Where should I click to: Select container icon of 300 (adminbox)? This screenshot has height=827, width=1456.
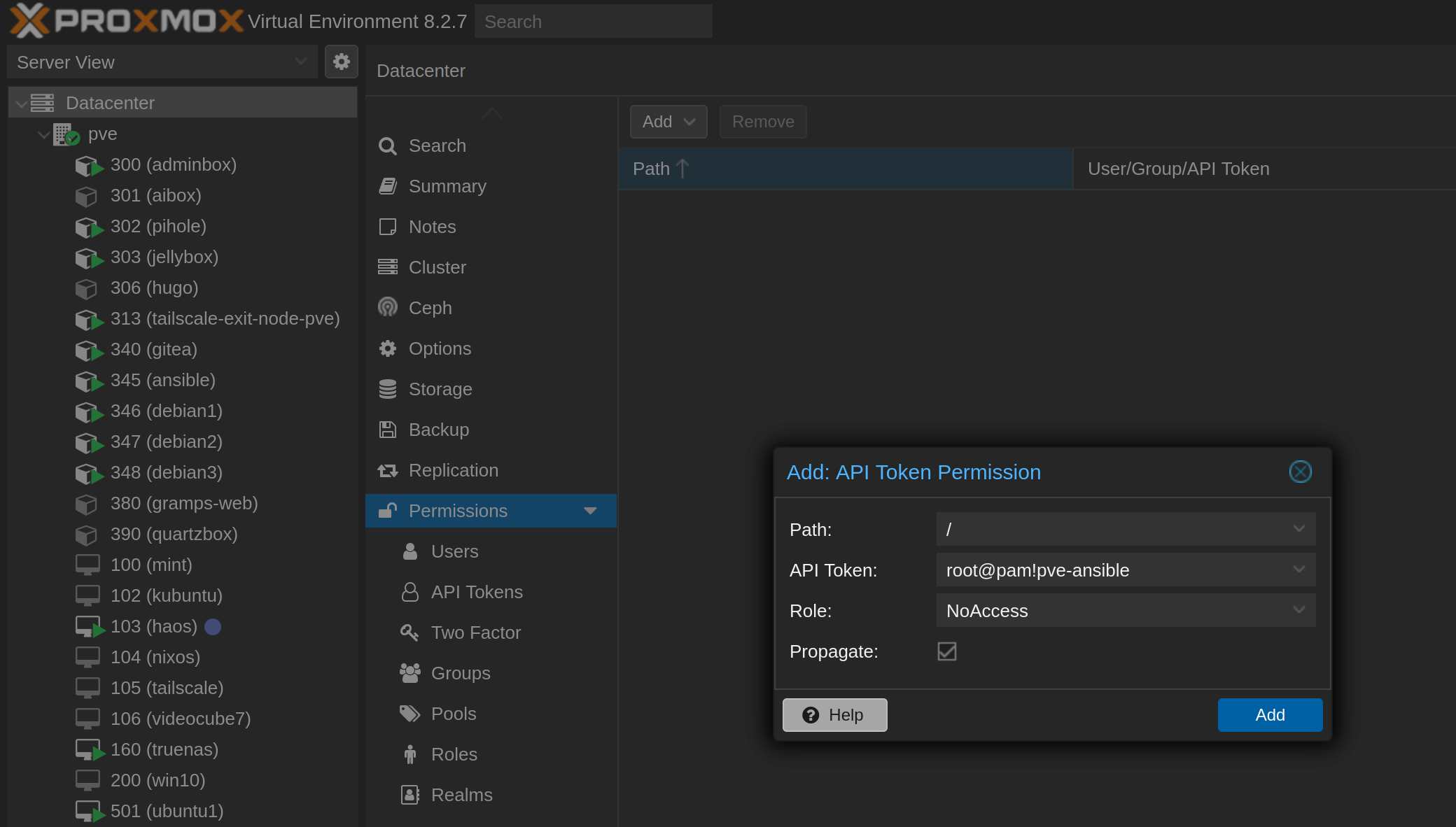pos(88,166)
